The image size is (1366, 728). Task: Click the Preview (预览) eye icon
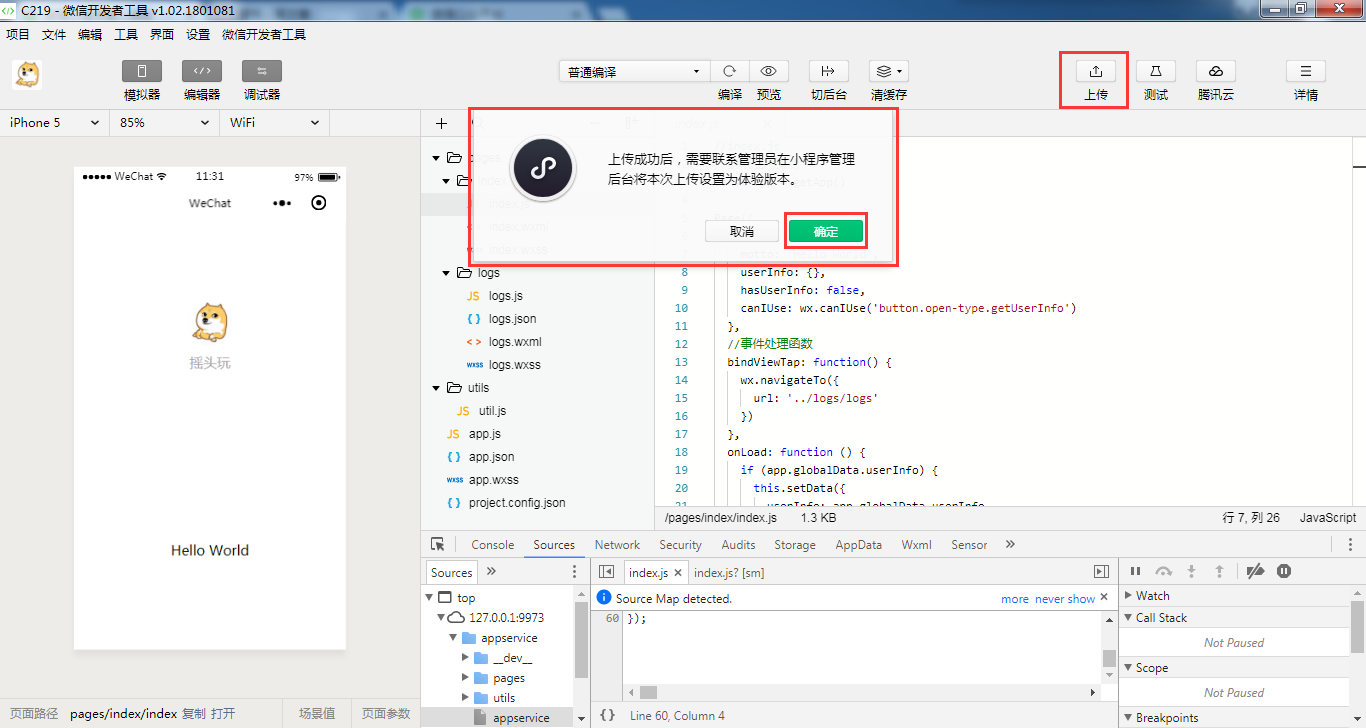click(x=768, y=72)
